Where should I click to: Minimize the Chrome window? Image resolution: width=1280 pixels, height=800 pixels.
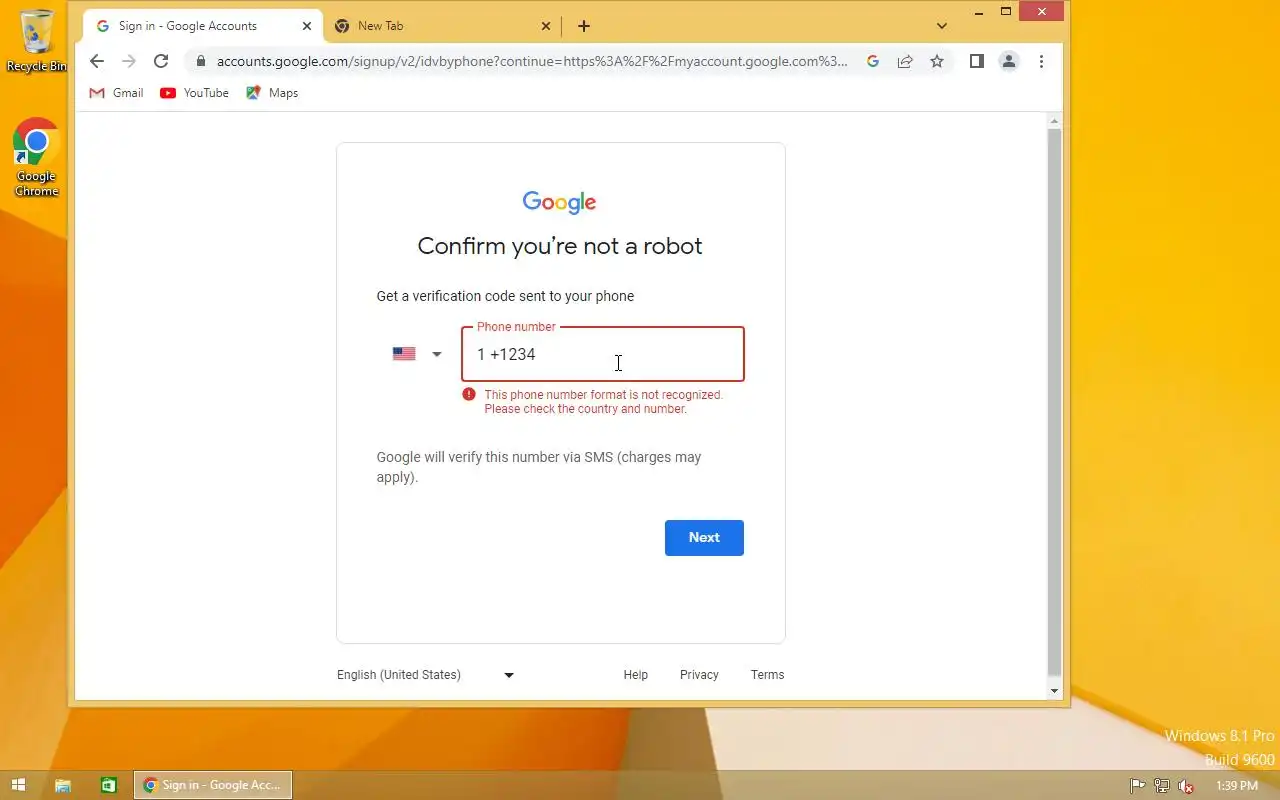tap(979, 12)
